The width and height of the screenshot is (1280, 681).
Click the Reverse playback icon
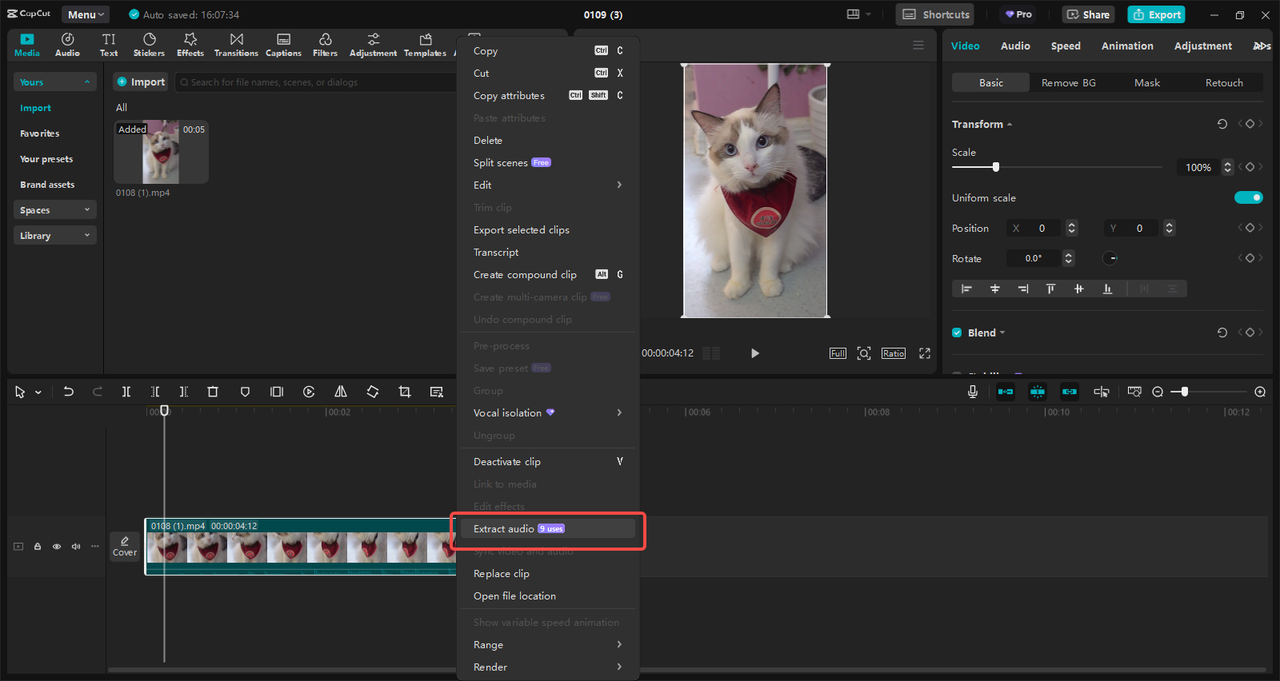(x=309, y=392)
